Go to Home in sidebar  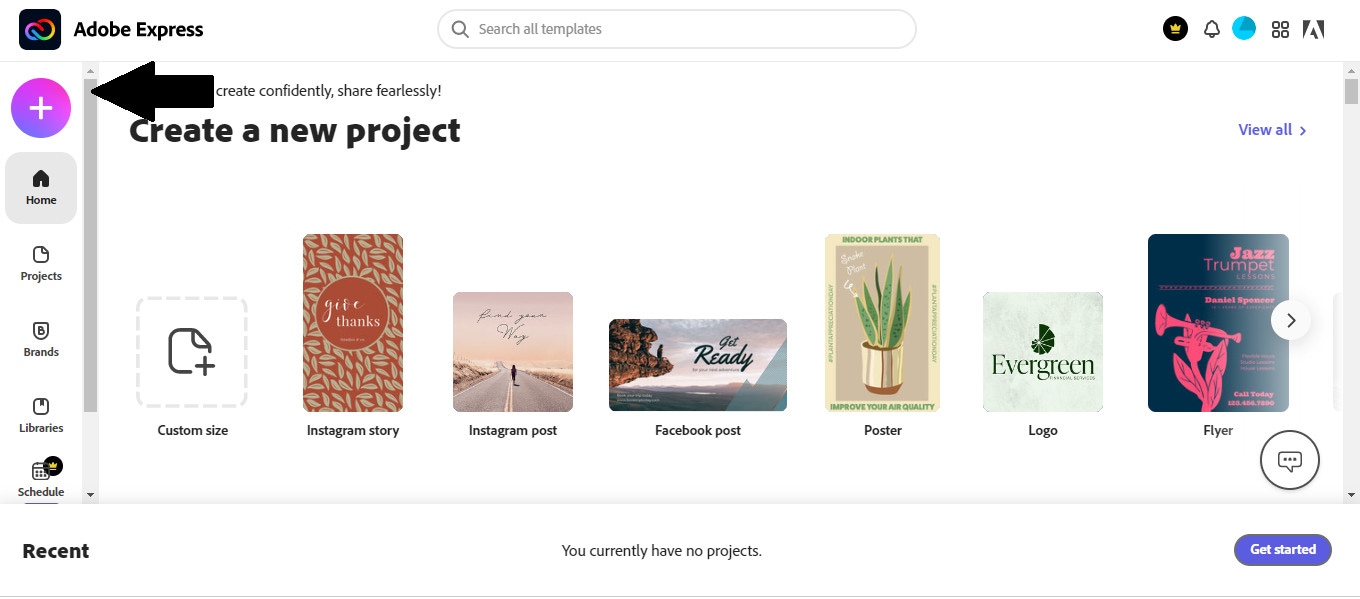(41, 187)
